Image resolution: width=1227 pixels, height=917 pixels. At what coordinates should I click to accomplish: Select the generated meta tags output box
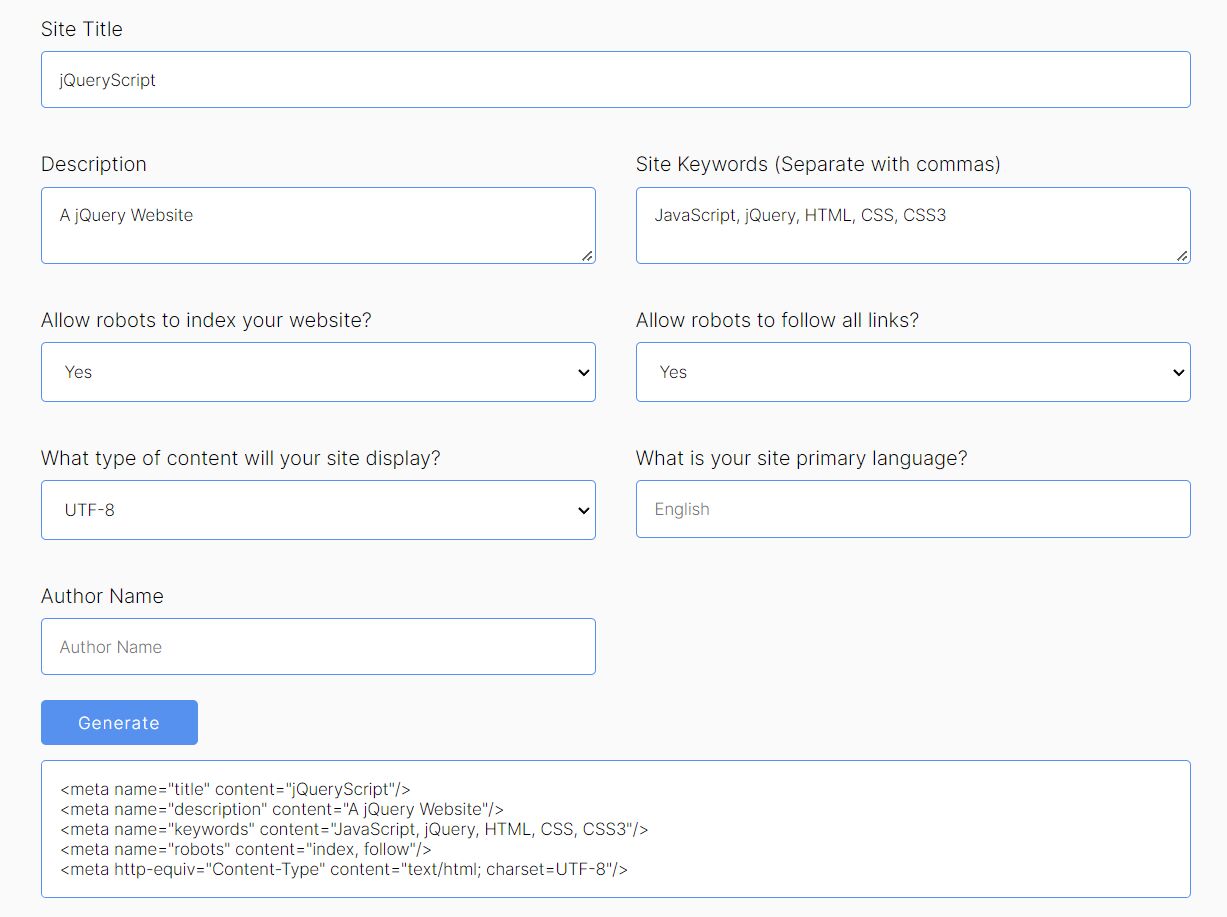tap(613, 830)
